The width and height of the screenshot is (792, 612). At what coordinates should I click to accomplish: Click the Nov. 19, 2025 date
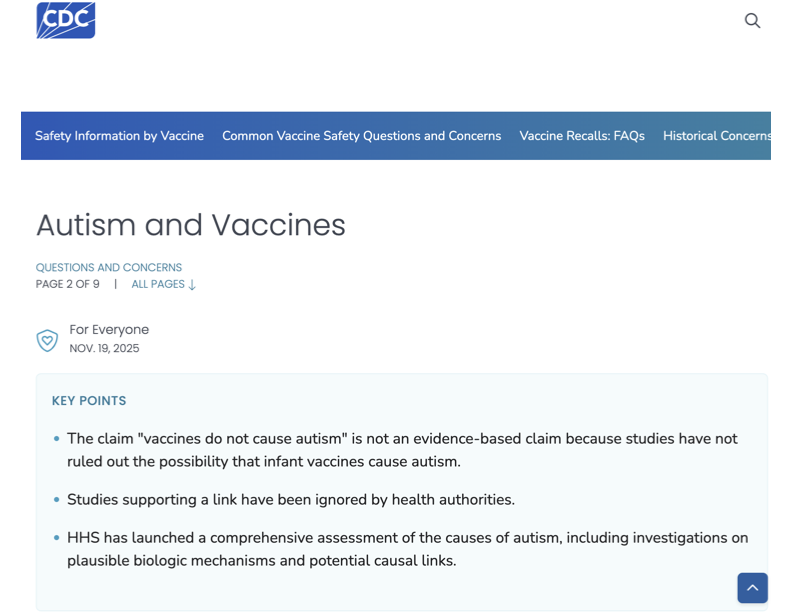104,348
